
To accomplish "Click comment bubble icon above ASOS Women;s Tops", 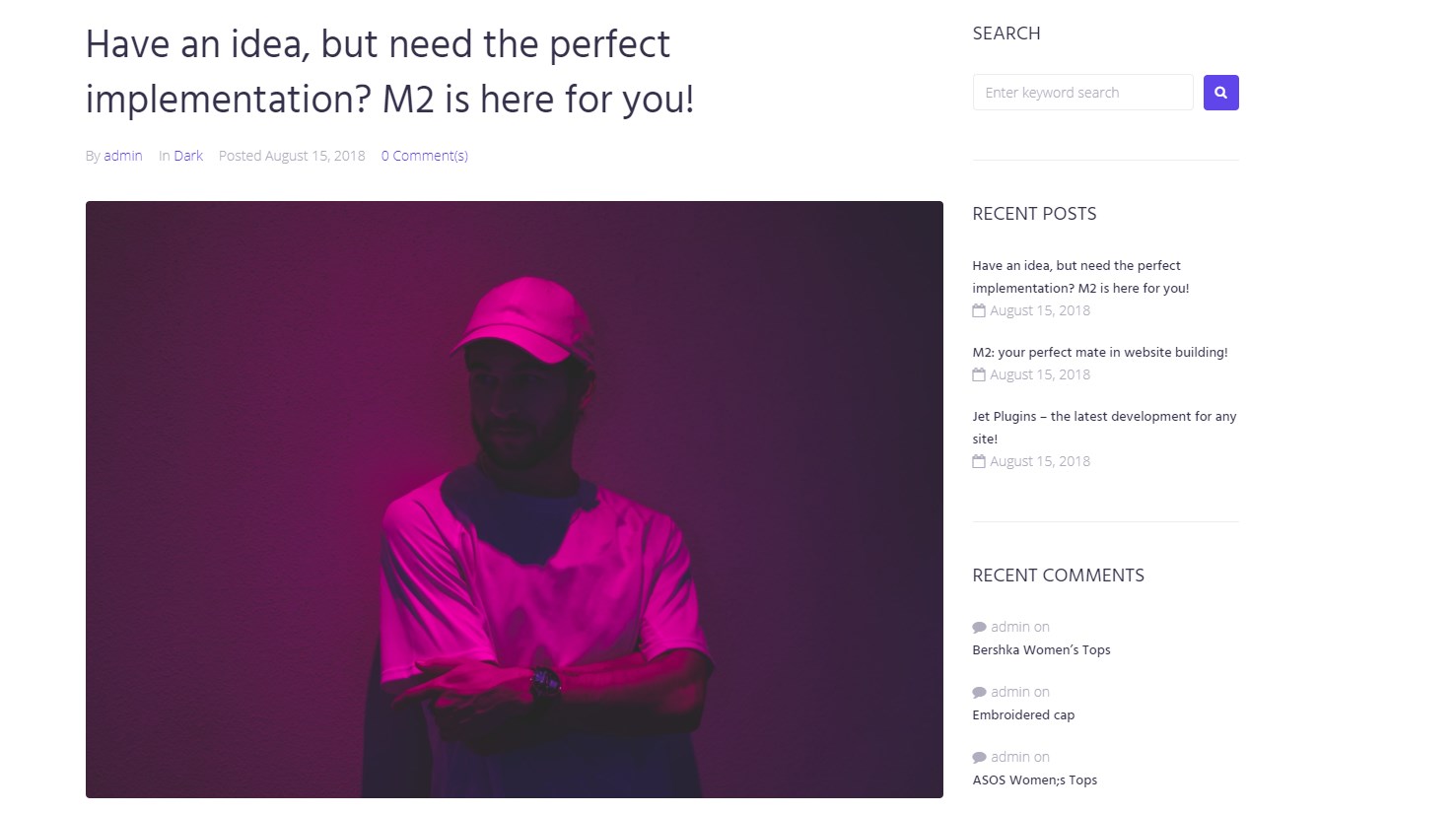I will tap(979, 757).
